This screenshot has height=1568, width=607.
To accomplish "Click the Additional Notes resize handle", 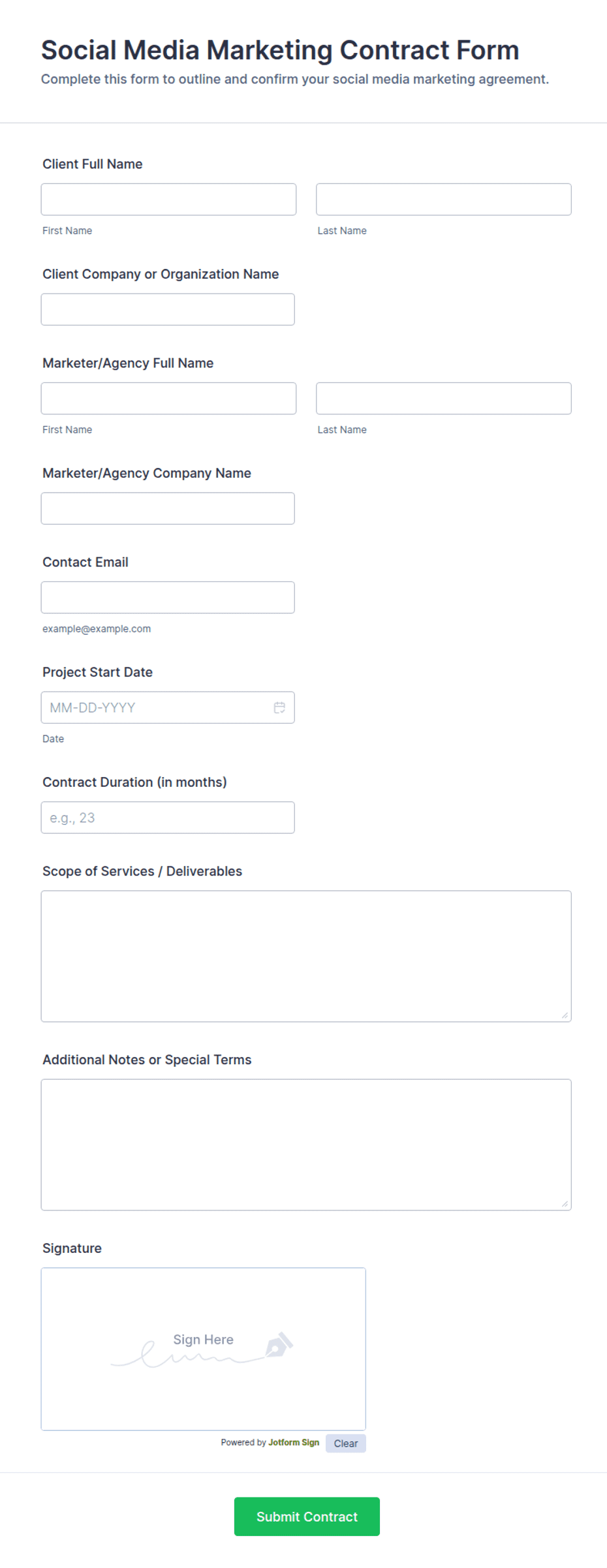I will point(565,1204).
